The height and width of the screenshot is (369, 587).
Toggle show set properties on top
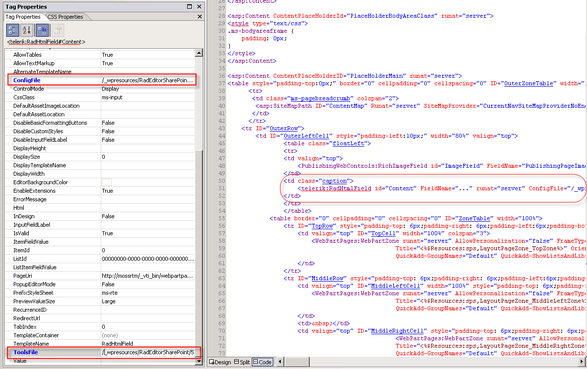tap(42, 30)
